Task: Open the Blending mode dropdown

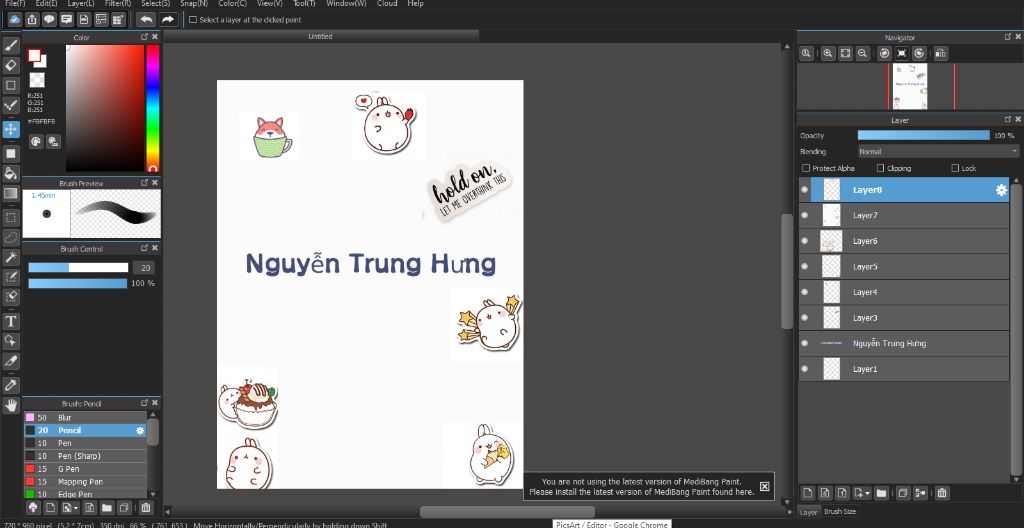Action: pyautogui.click(x=938, y=151)
